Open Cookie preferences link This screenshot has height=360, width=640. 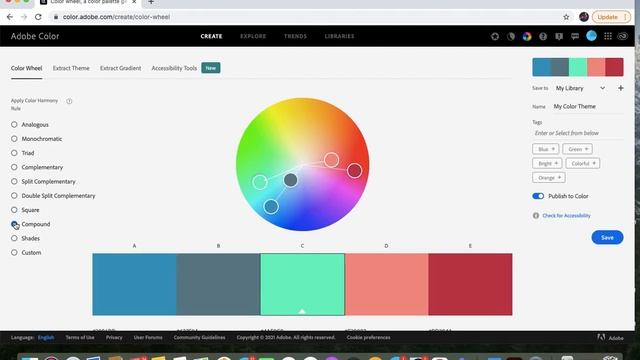369,338
